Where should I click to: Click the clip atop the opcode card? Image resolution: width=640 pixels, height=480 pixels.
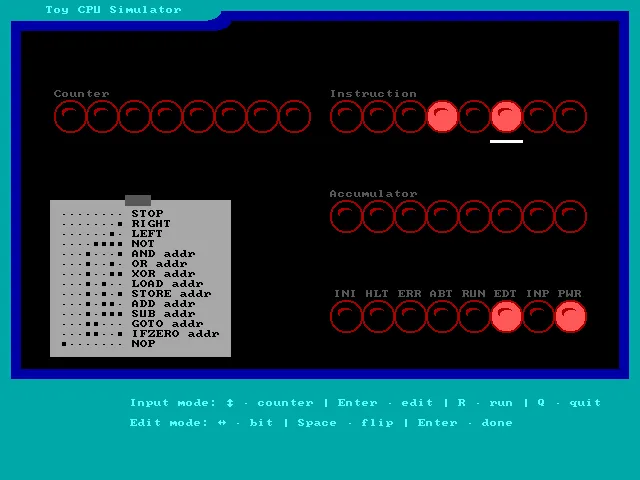coord(138,200)
